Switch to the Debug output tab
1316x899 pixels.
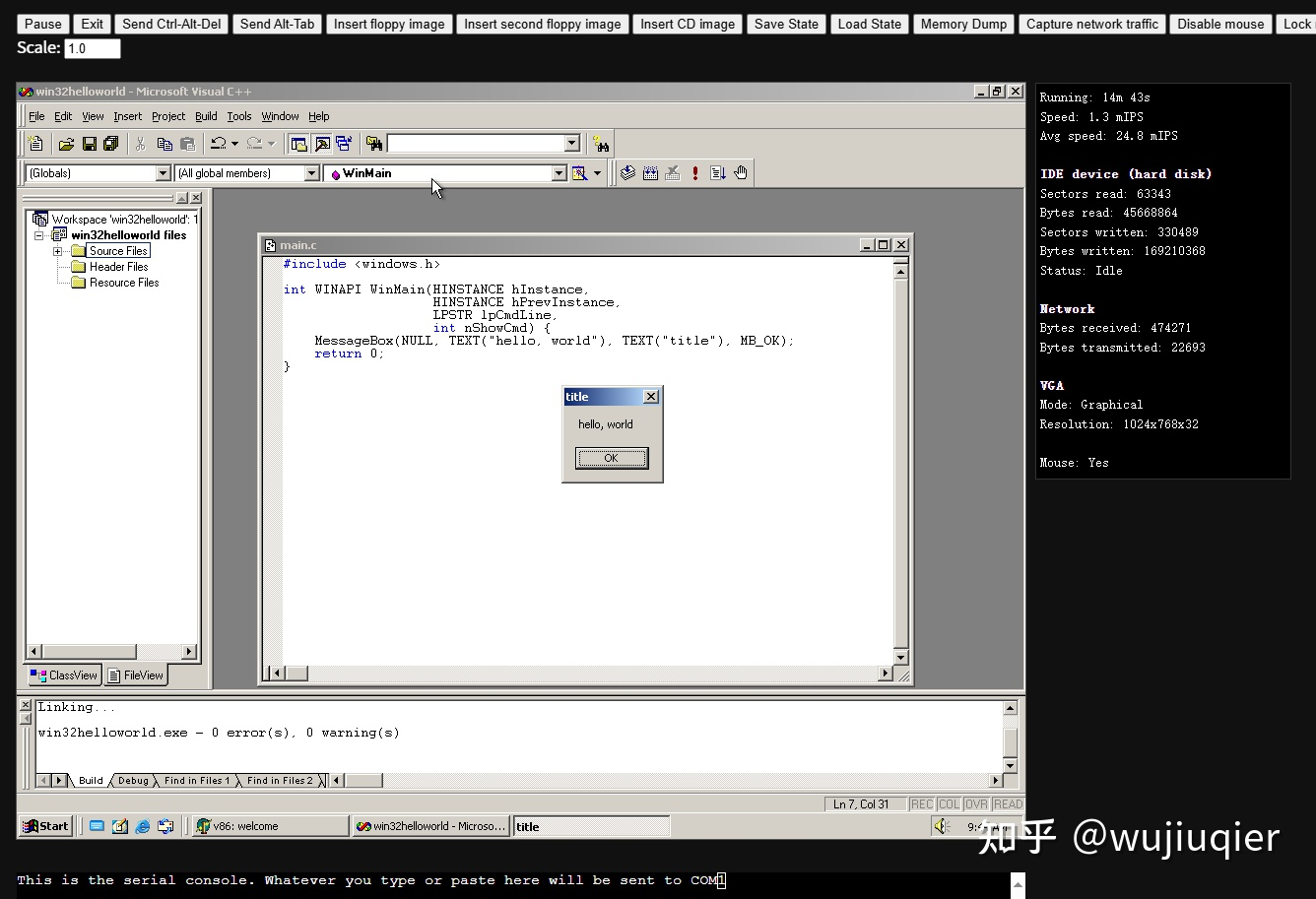pos(133,781)
